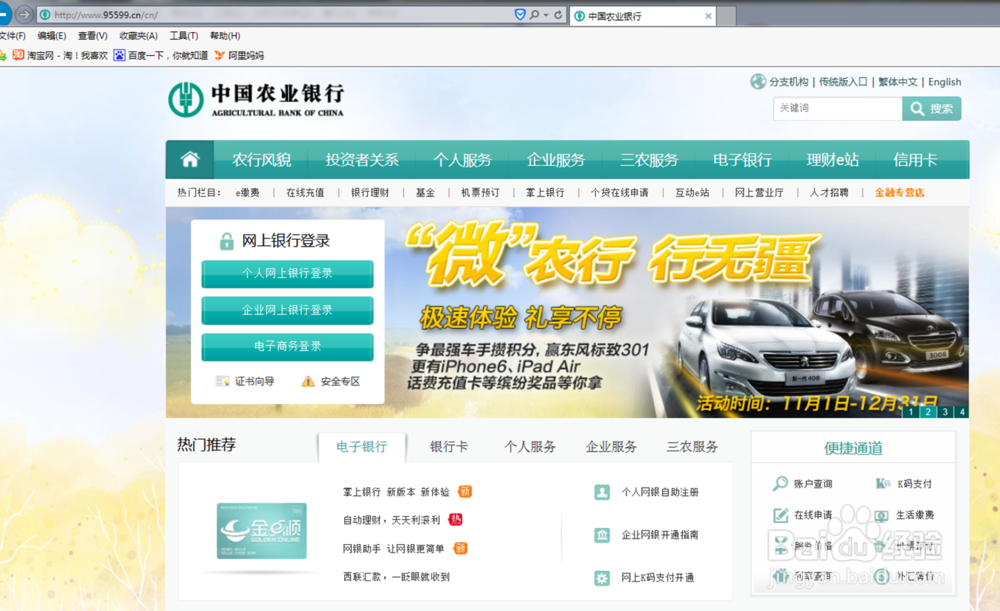Click 个人网上银行登录 button
Image resolution: width=1000 pixels, height=611 pixels.
[287, 274]
